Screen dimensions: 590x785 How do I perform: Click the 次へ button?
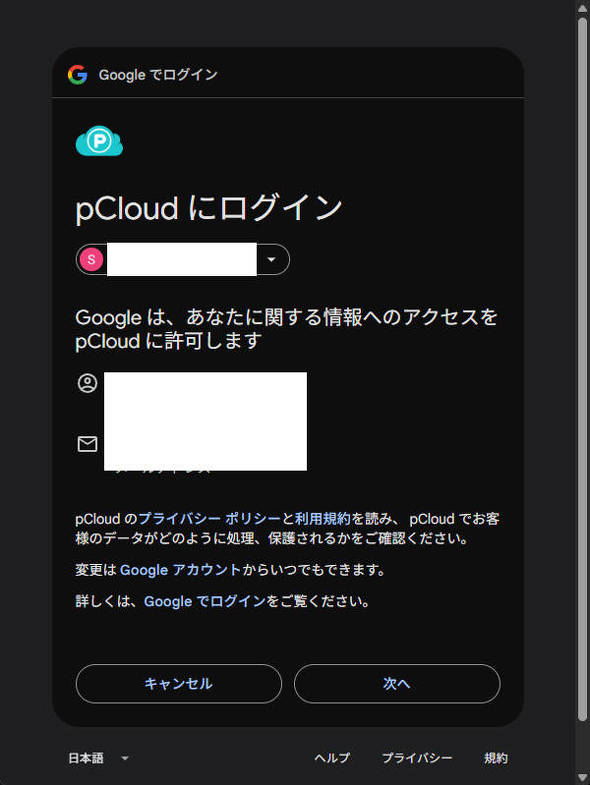[x=397, y=683]
